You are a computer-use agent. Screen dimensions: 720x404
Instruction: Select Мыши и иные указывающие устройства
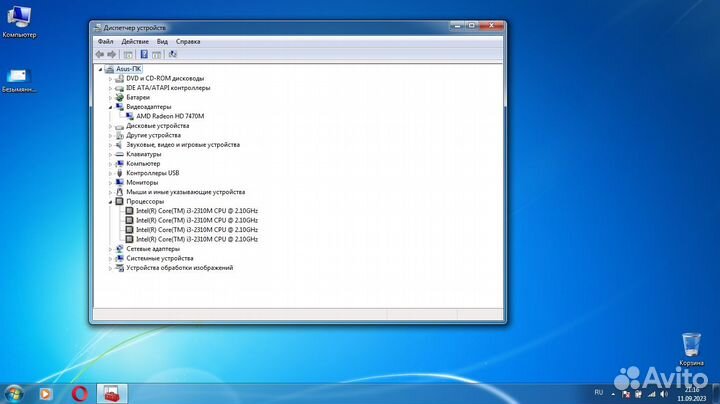[x=186, y=192]
